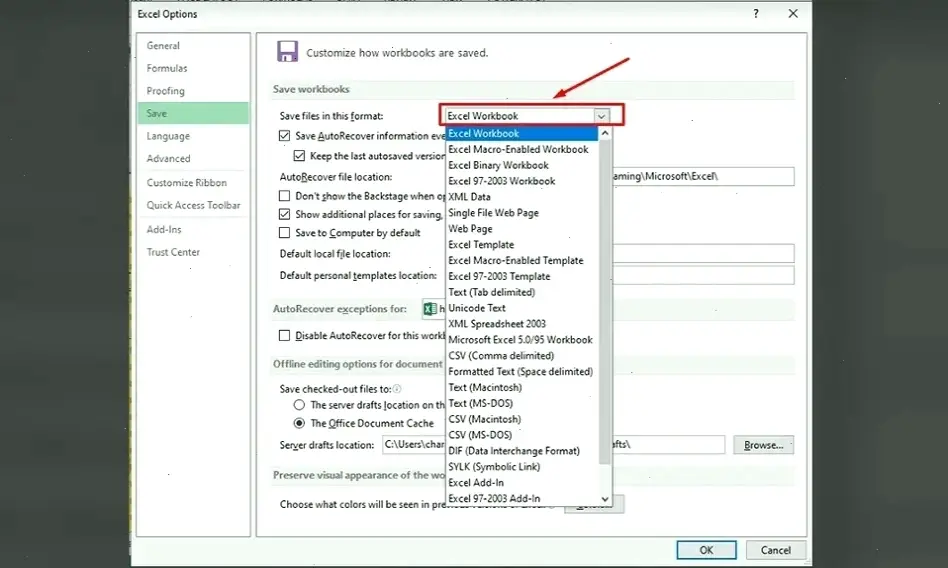This screenshot has height=568, width=948.
Task: Open the Advanced options category
Action: 193,158
